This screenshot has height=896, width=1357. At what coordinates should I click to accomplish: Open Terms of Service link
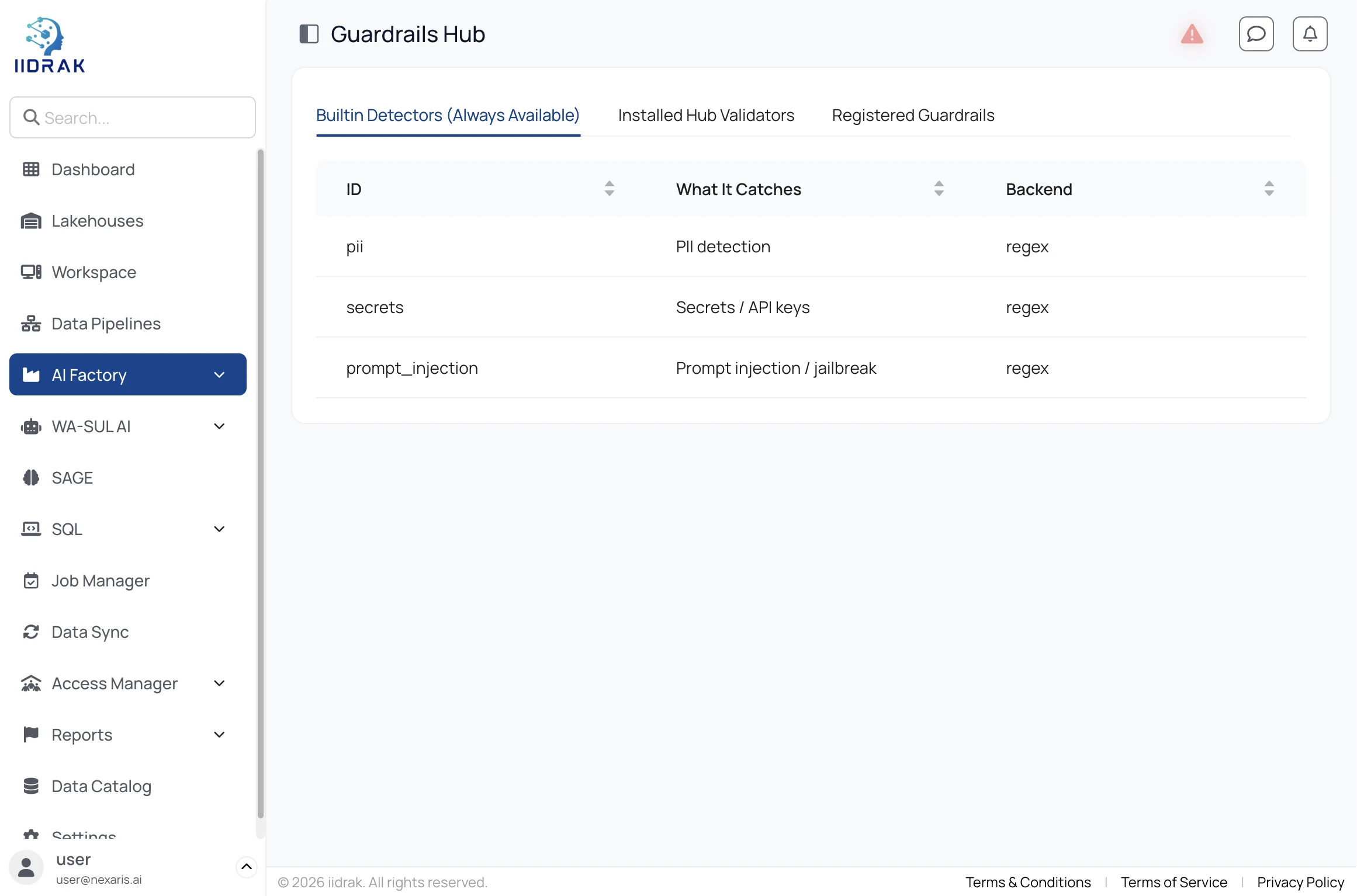[1173, 882]
